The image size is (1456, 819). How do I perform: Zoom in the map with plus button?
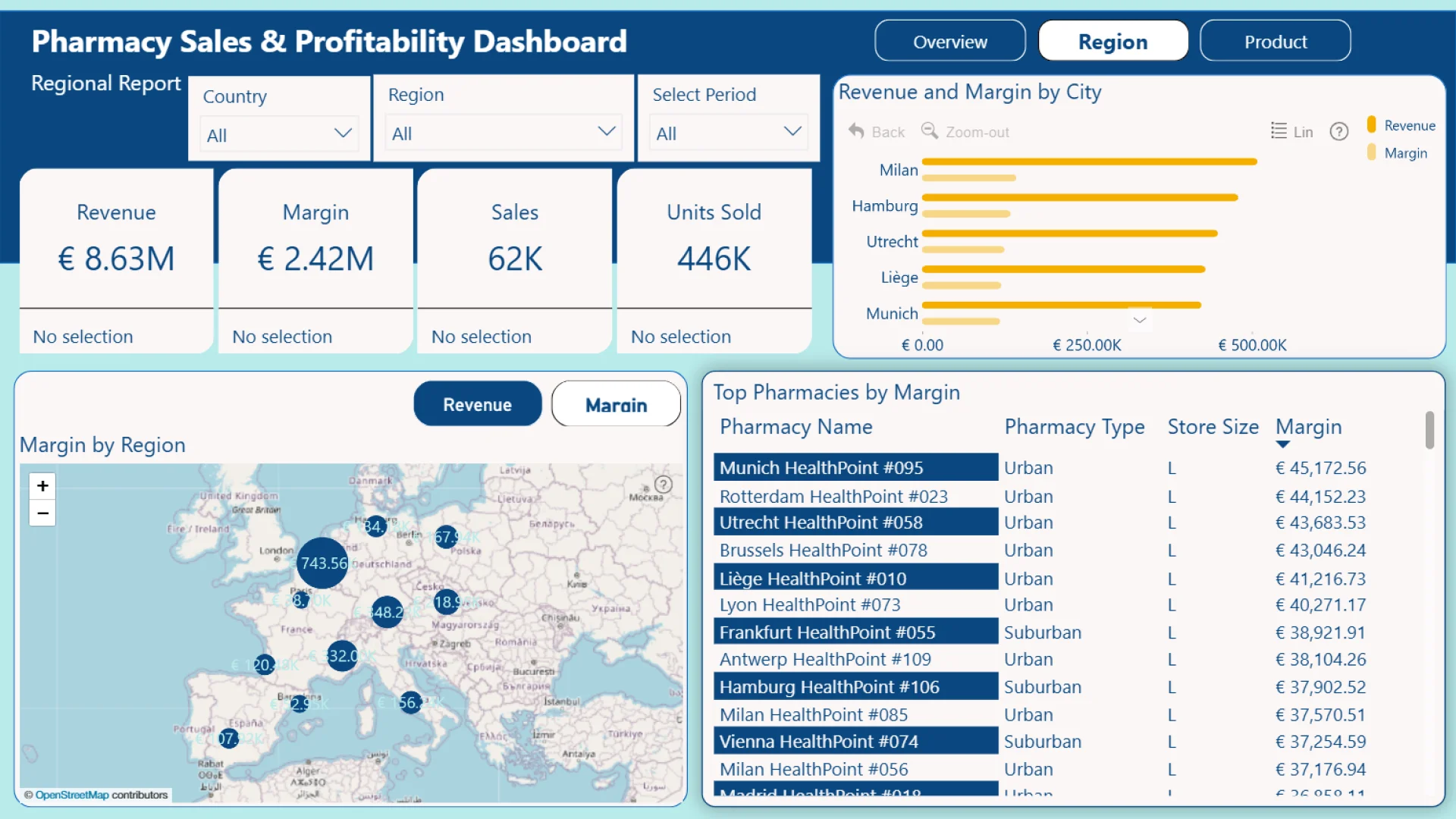point(43,486)
